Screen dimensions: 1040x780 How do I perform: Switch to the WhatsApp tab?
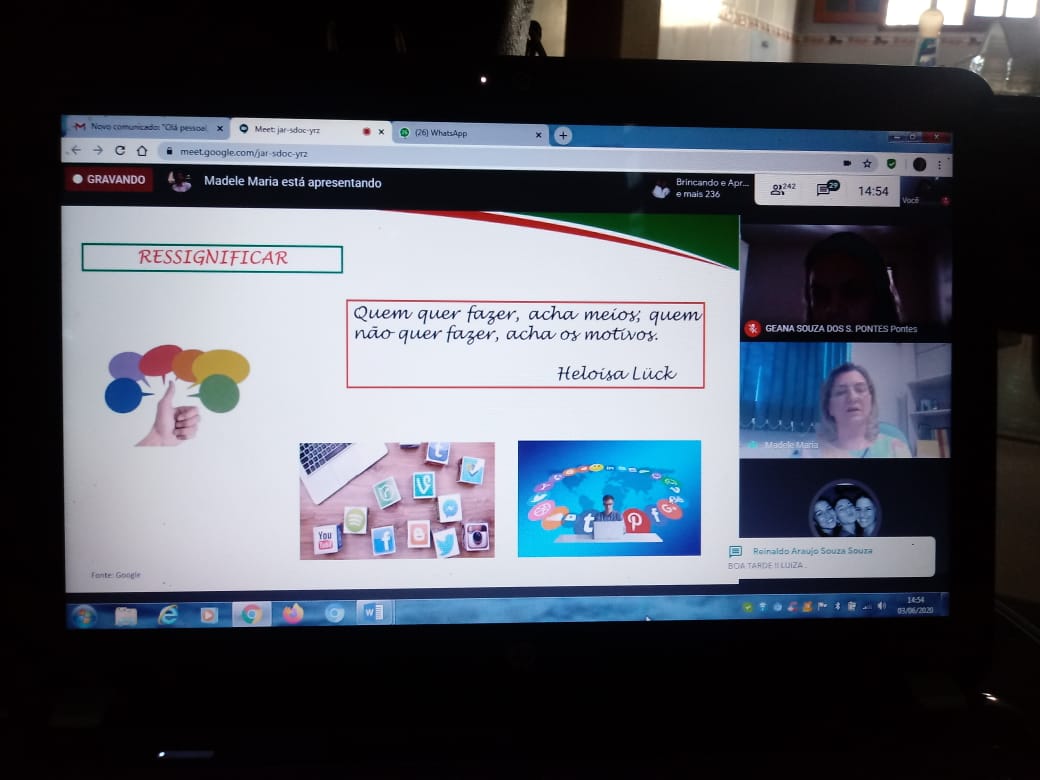coord(470,133)
